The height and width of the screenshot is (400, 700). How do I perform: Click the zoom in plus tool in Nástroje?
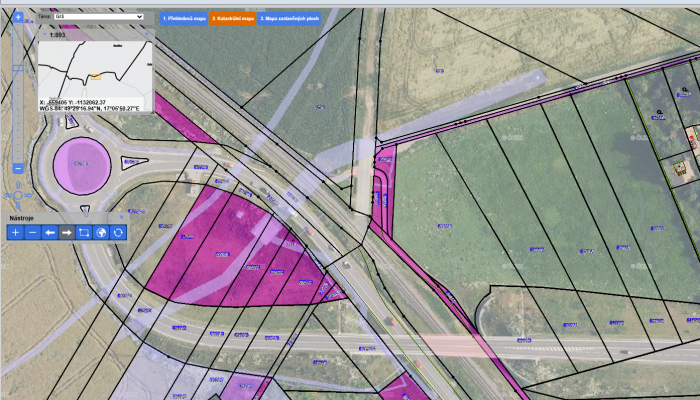coord(15,232)
